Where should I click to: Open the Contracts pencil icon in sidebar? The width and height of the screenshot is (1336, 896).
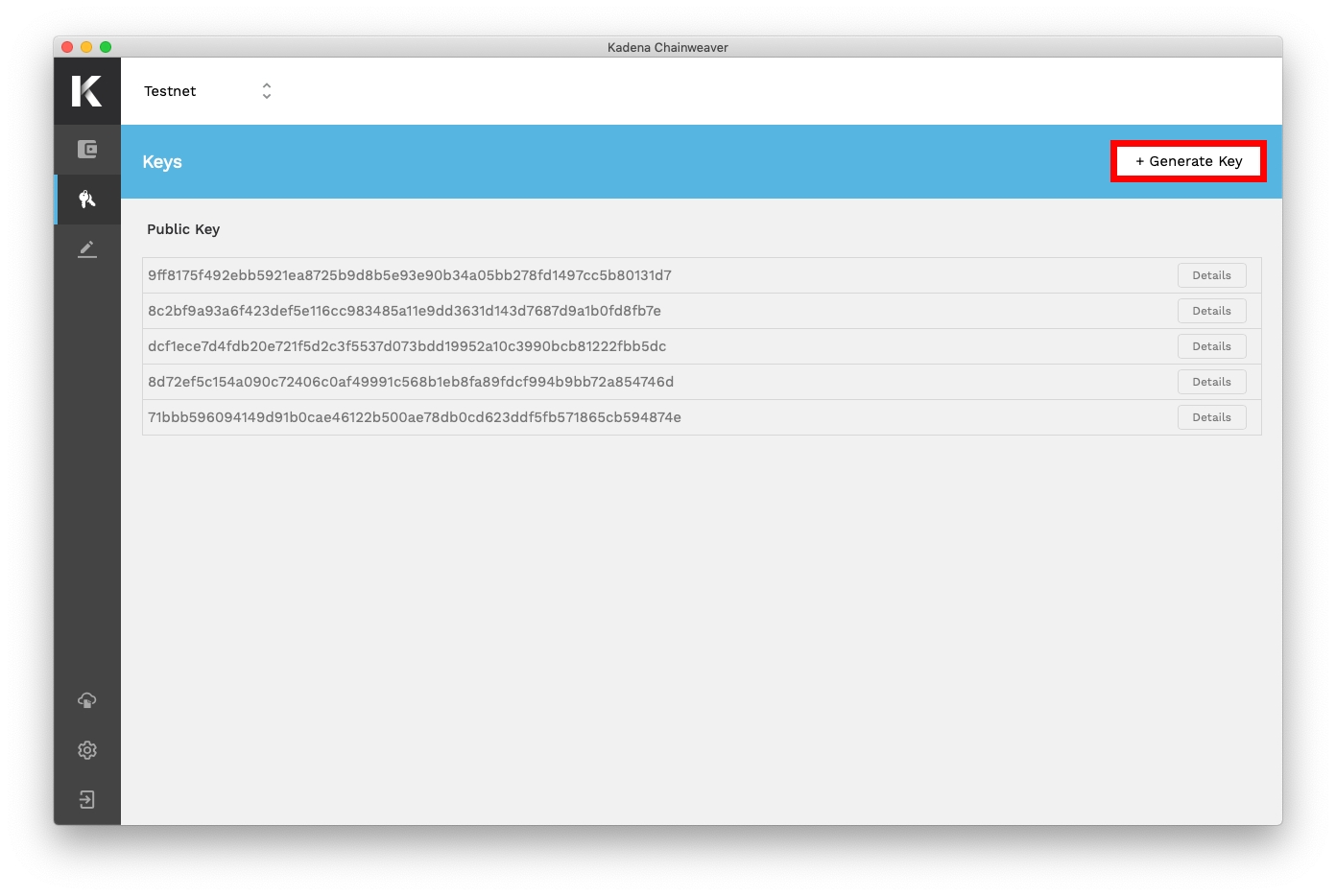click(x=87, y=249)
